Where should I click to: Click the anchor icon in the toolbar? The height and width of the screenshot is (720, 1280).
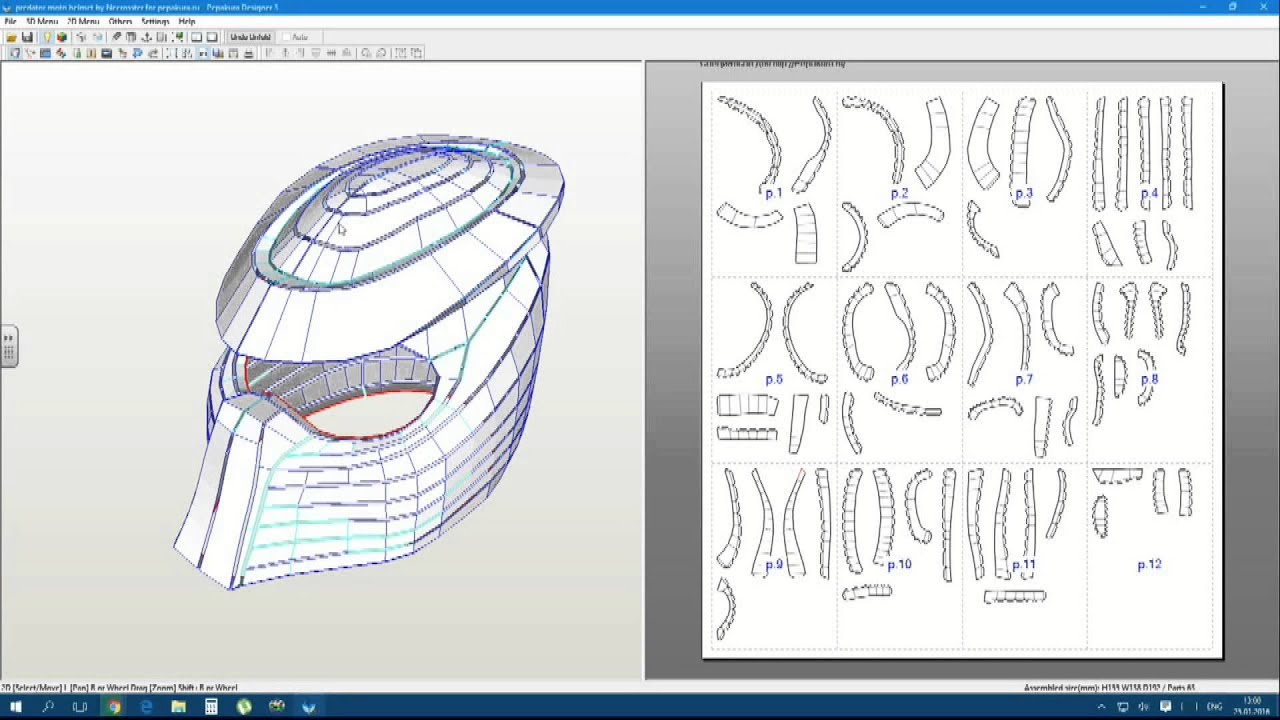tap(146, 37)
